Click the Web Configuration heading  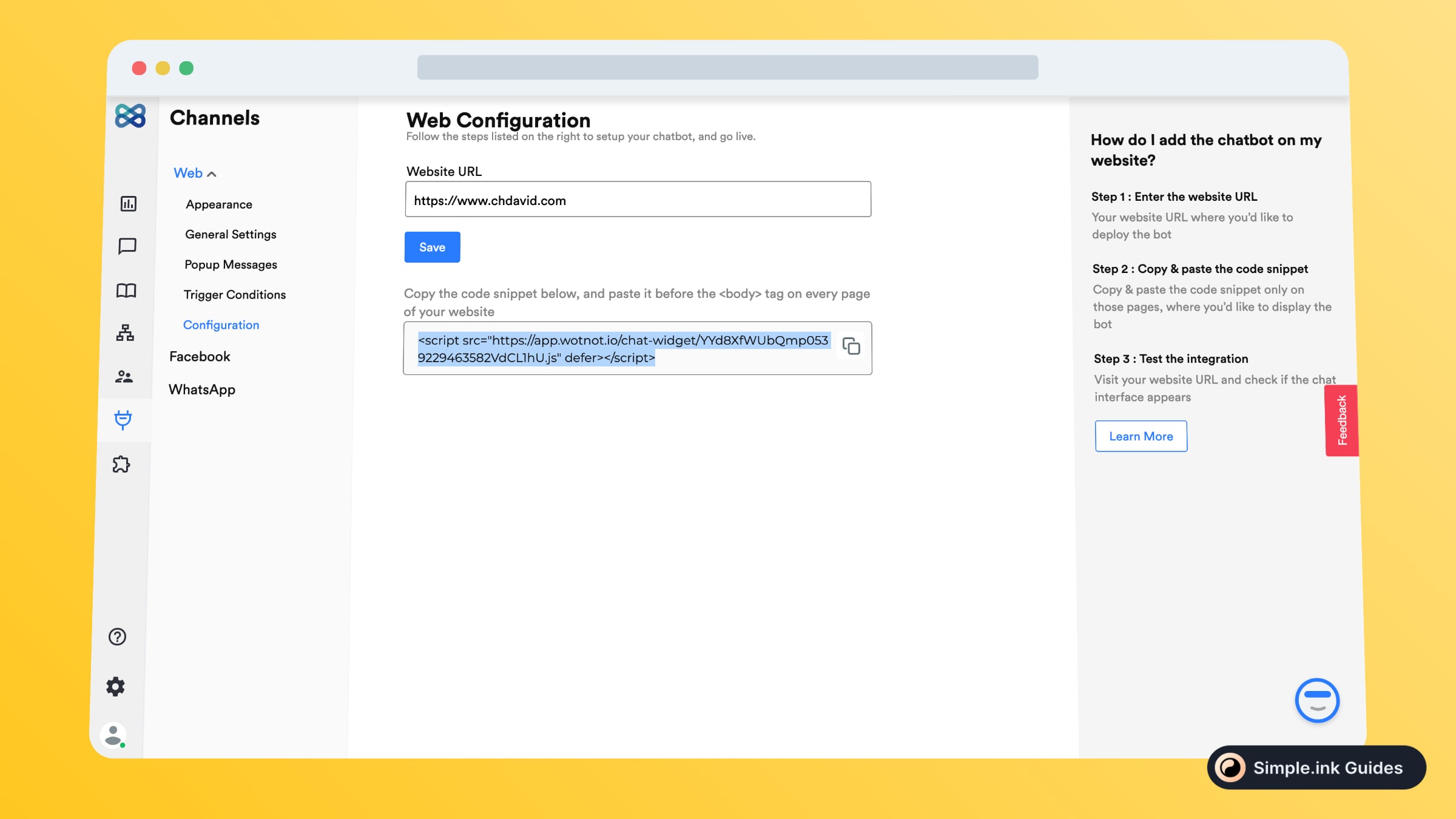click(498, 120)
